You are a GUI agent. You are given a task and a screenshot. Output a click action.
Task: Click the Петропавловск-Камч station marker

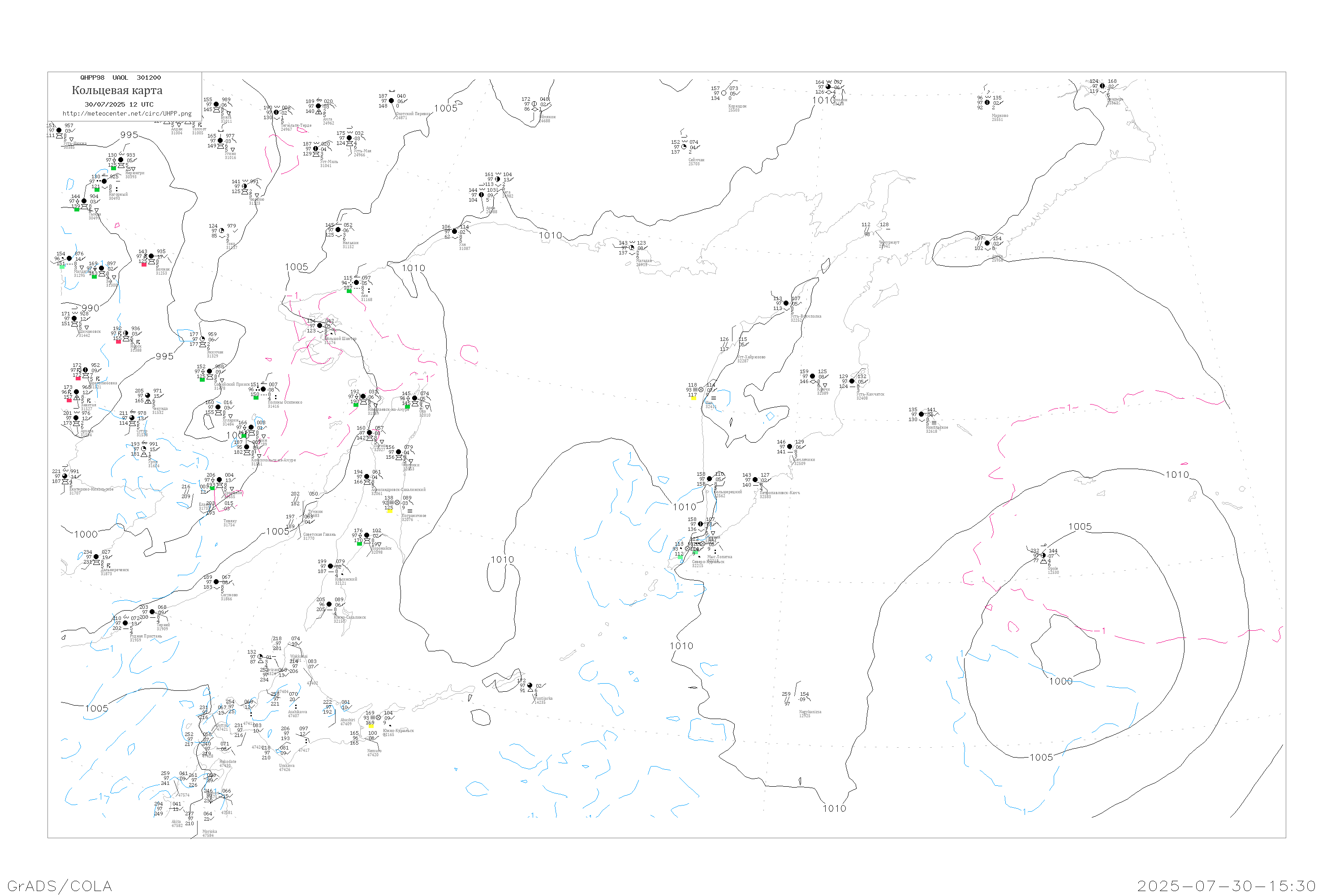pos(755,480)
